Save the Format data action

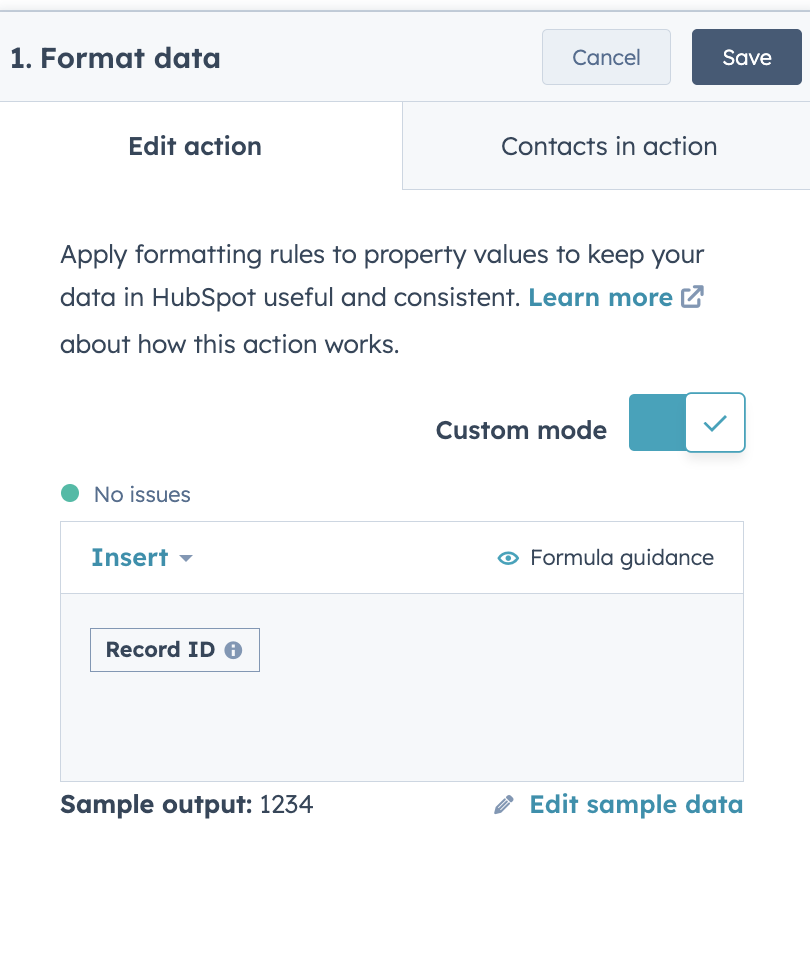(746, 57)
